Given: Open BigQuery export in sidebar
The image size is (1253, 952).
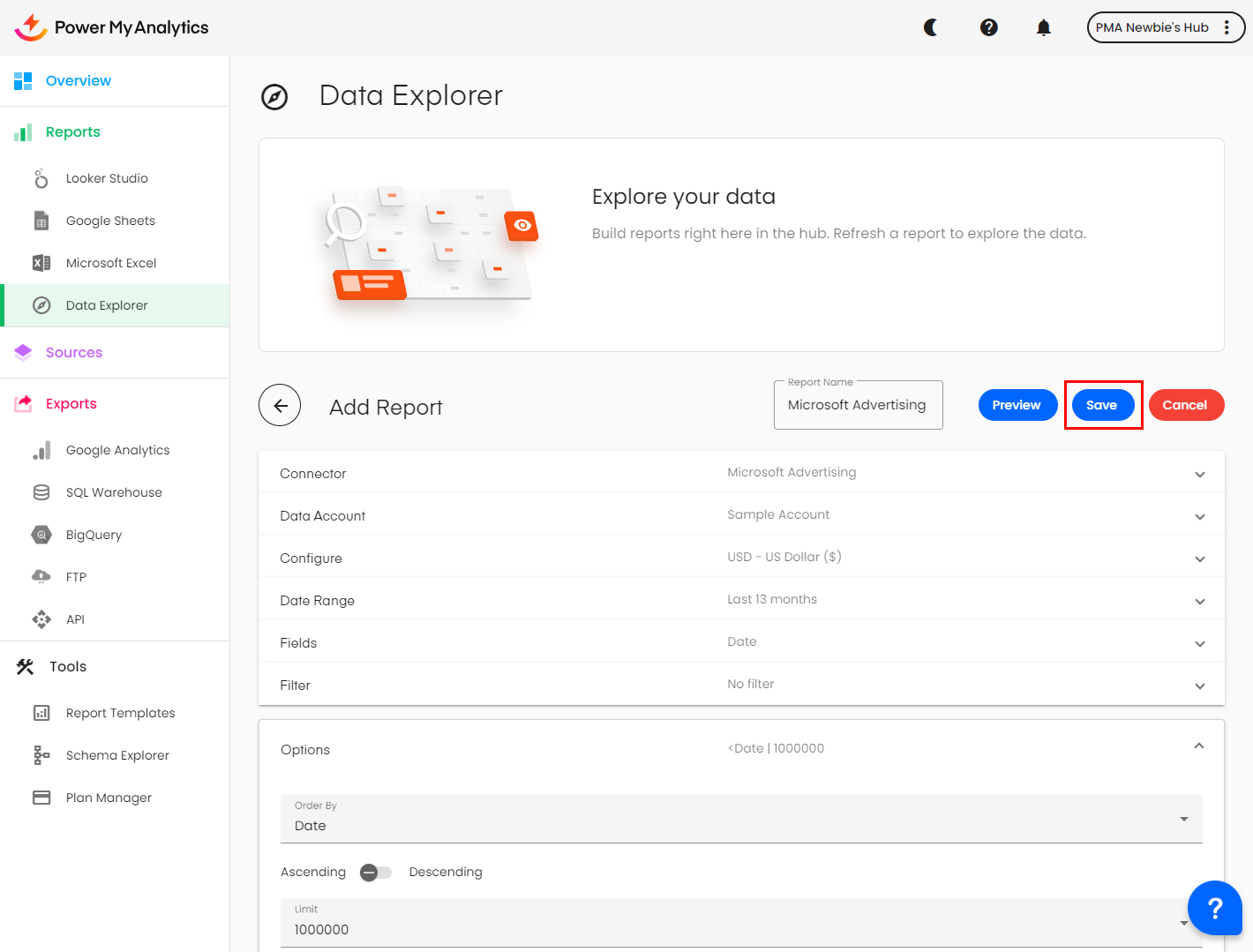Looking at the screenshot, I should 94,535.
